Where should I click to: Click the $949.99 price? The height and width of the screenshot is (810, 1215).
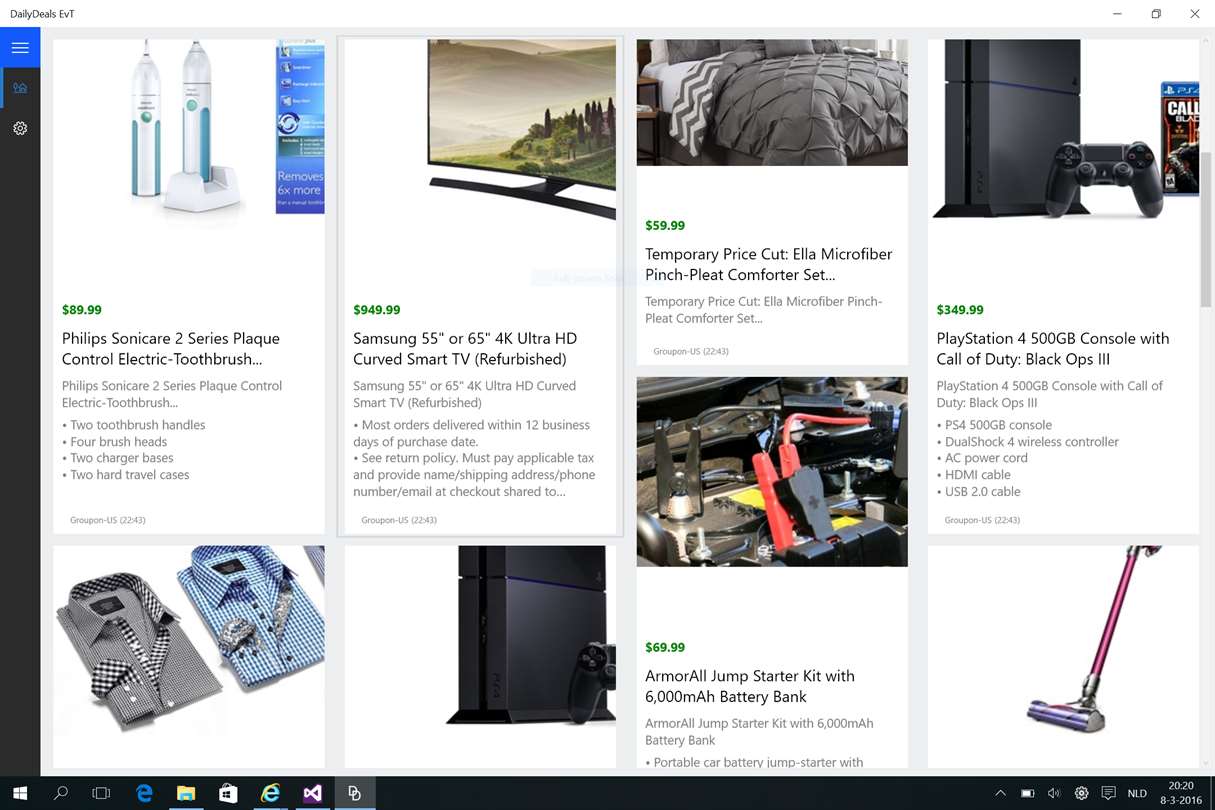point(377,310)
